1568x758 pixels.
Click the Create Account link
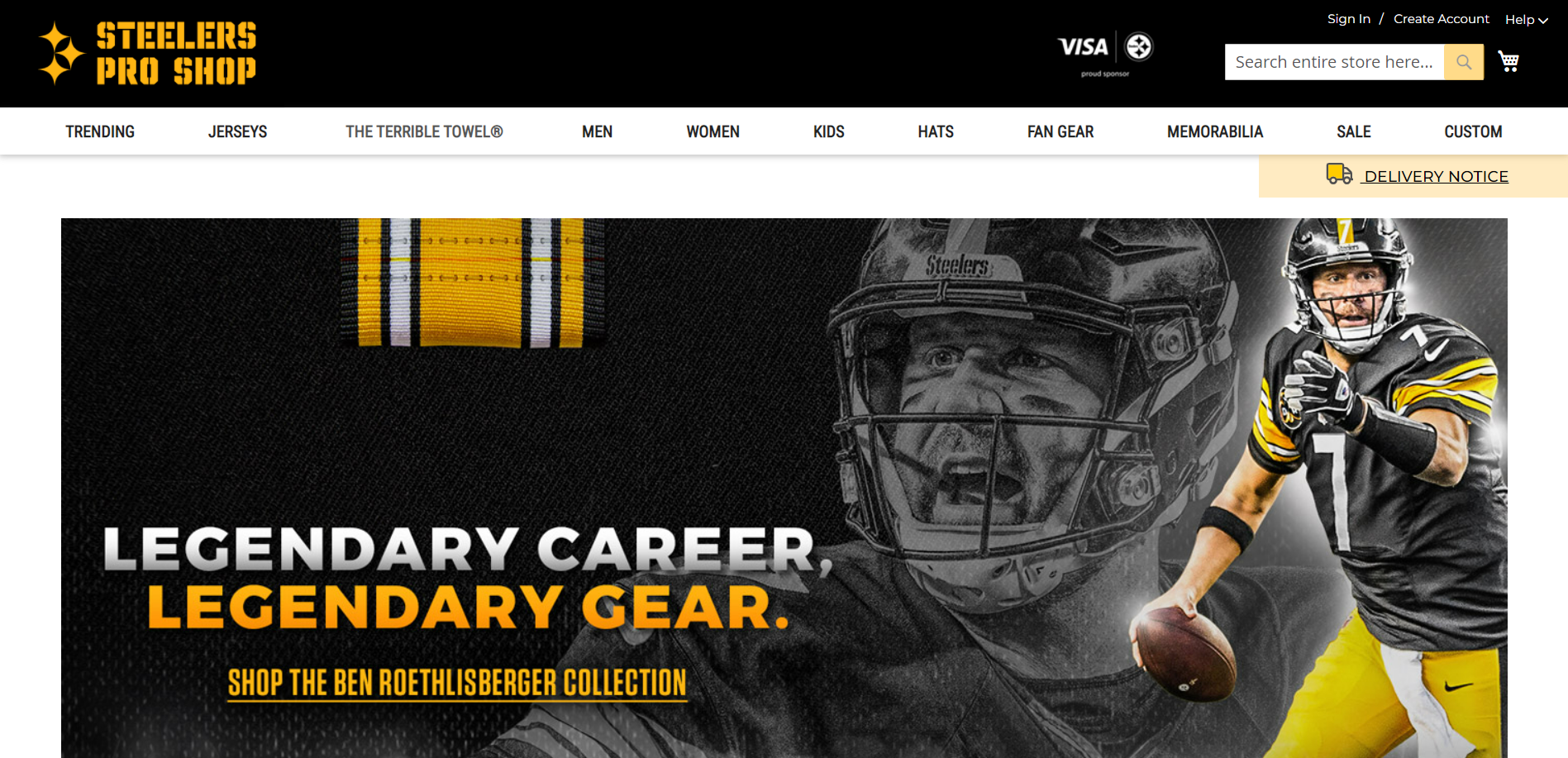coord(1441,19)
